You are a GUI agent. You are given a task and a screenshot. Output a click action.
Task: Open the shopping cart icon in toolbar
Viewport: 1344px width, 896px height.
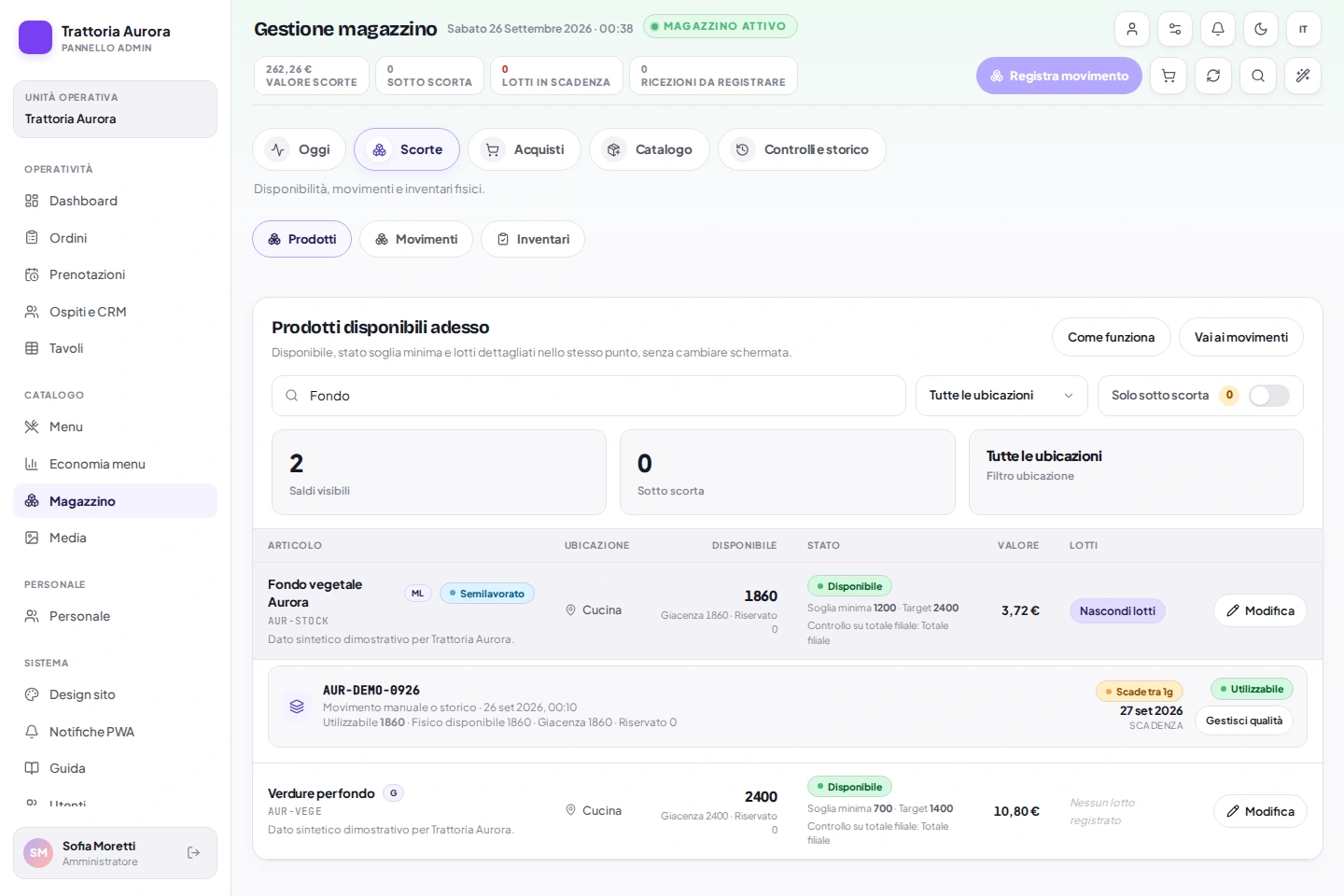click(1169, 76)
